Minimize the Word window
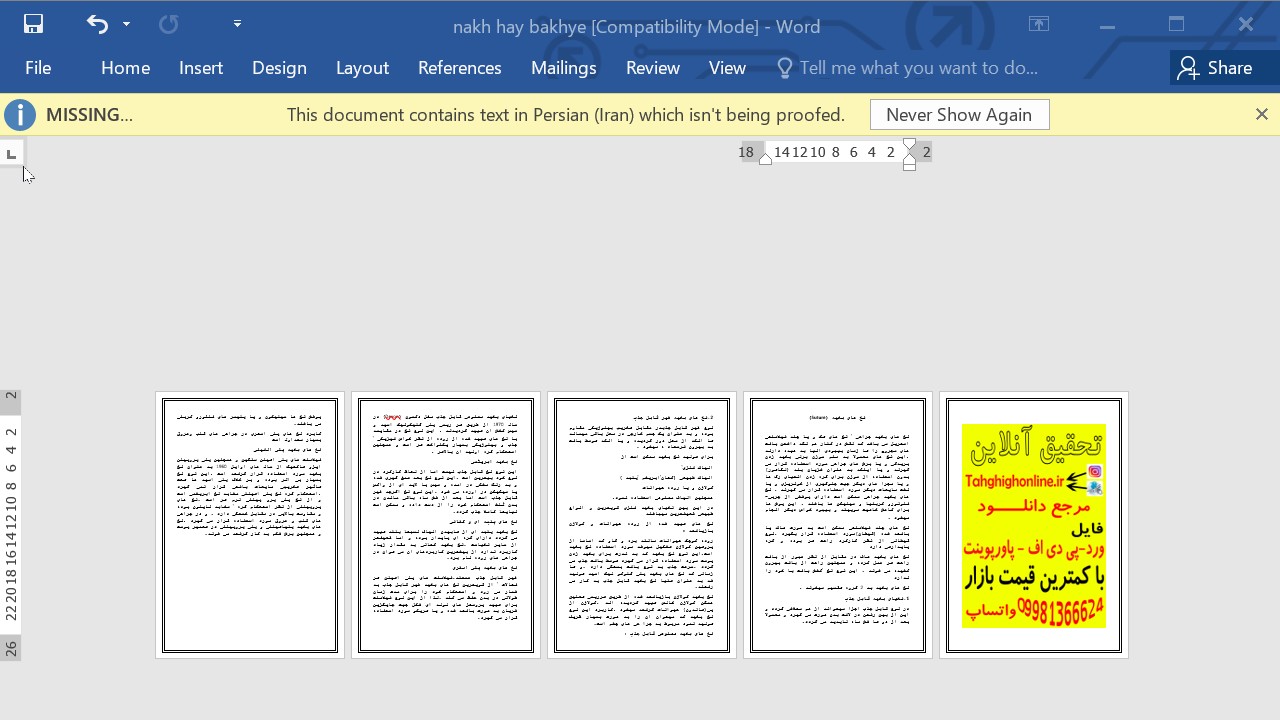The width and height of the screenshot is (1280, 720). [1107, 24]
